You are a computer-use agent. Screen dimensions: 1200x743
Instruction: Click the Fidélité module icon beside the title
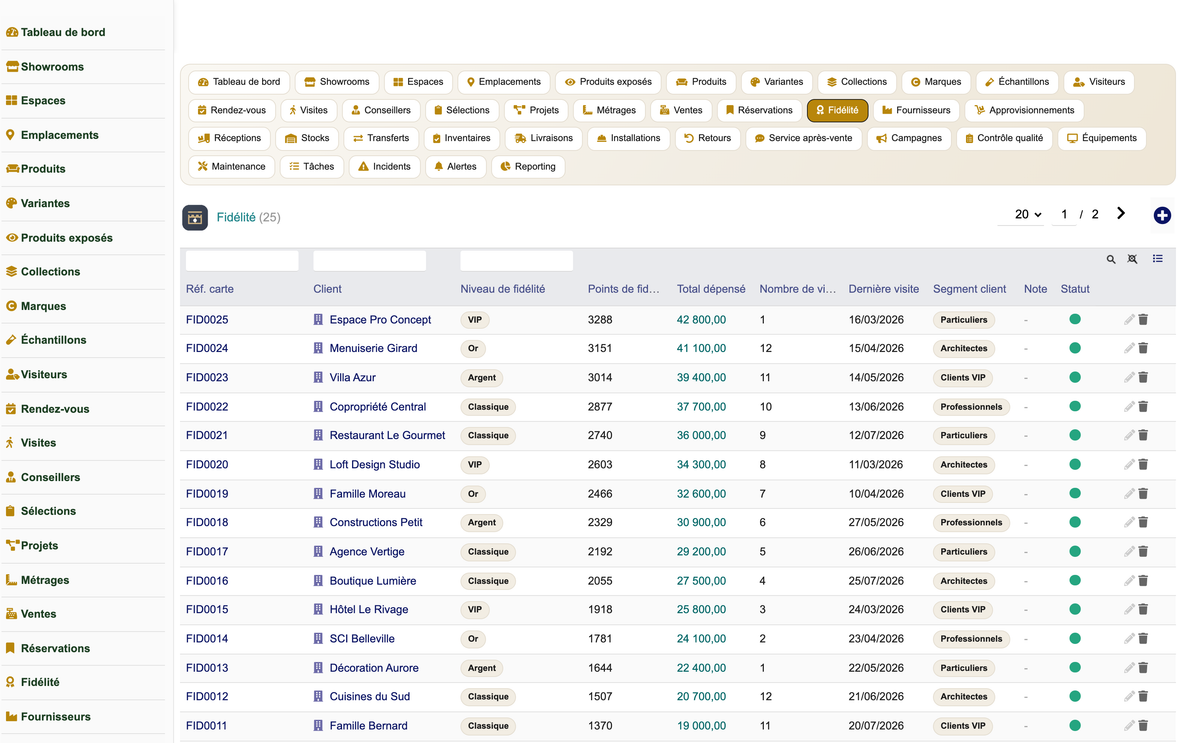(x=195, y=217)
